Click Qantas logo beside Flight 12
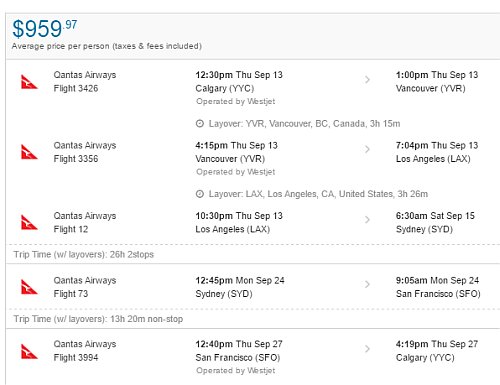The width and height of the screenshot is (500, 385). tap(29, 222)
